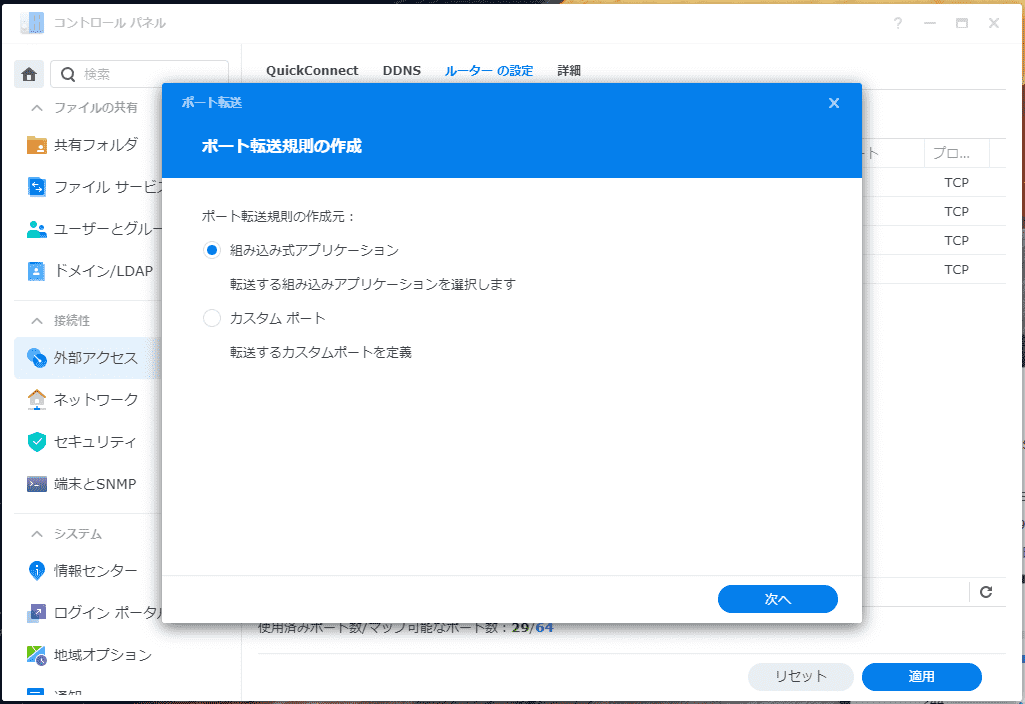The width and height of the screenshot is (1025, 704).
Task: Click the 外部アクセス icon
Action: 37,358
